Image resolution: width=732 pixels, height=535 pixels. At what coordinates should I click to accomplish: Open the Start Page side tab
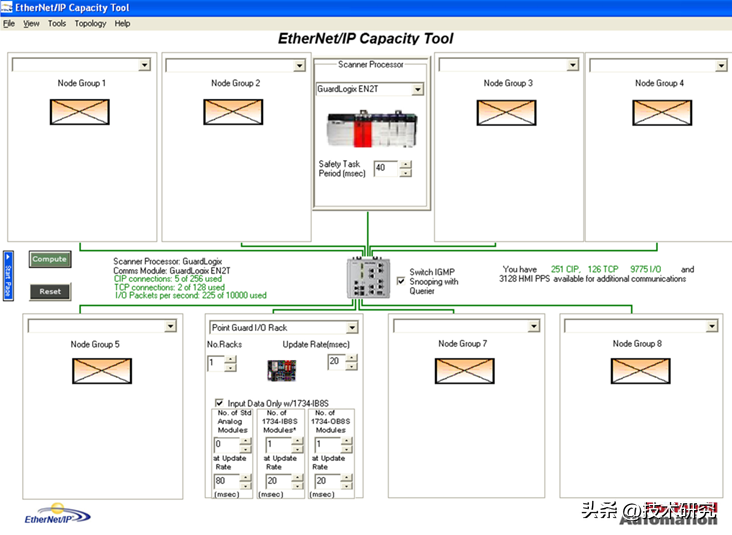point(8,276)
